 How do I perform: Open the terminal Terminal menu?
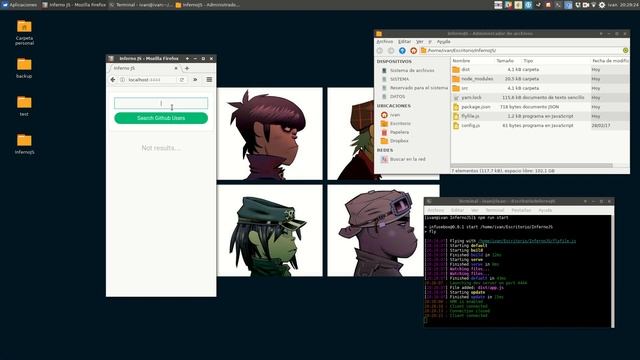[495, 210]
